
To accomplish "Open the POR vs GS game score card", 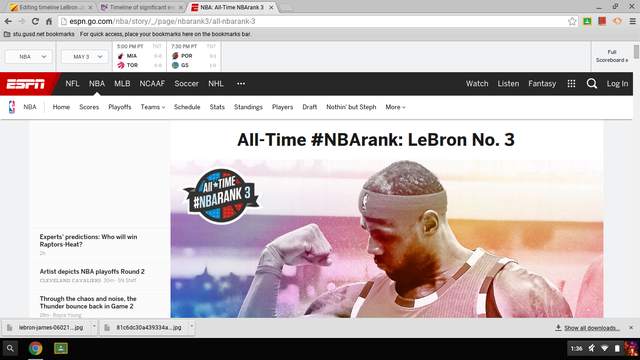I will click(193, 56).
